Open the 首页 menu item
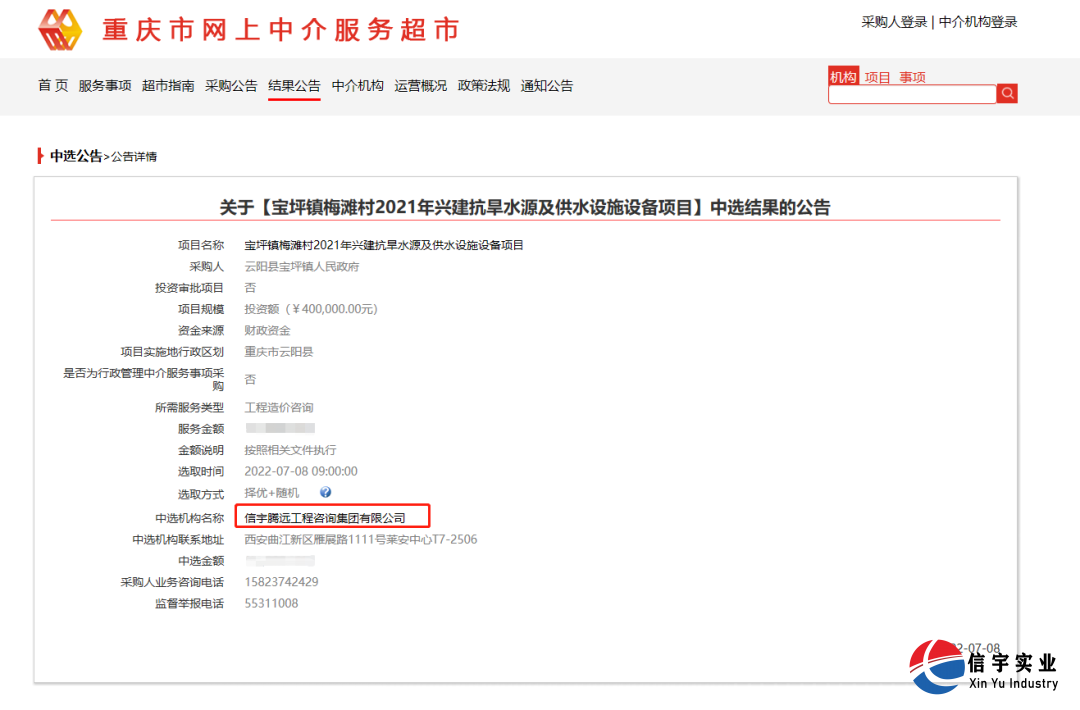Viewport: 1080px width, 710px height. [52, 85]
